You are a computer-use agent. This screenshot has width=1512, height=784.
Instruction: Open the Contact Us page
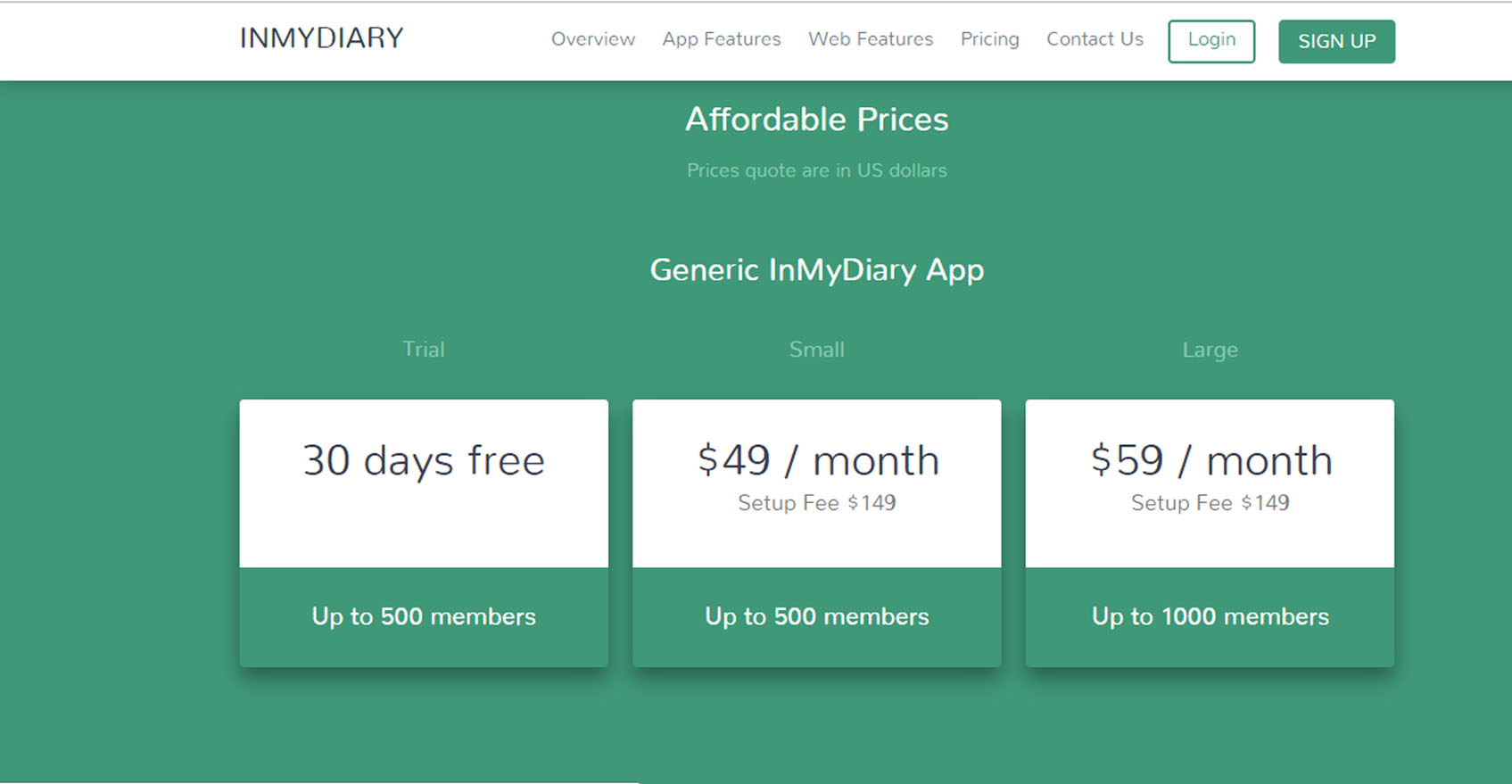(1094, 39)
